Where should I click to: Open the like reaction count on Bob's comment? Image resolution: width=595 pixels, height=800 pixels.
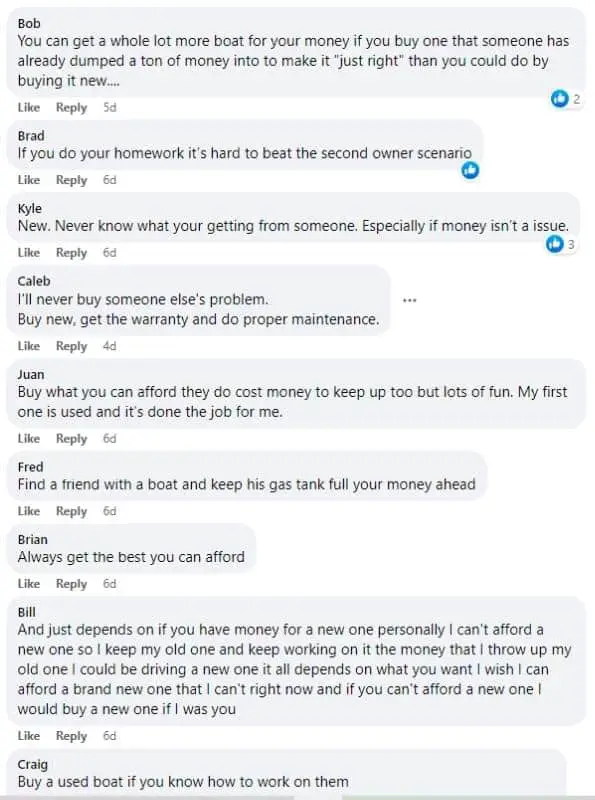click(x=566, y=98)
